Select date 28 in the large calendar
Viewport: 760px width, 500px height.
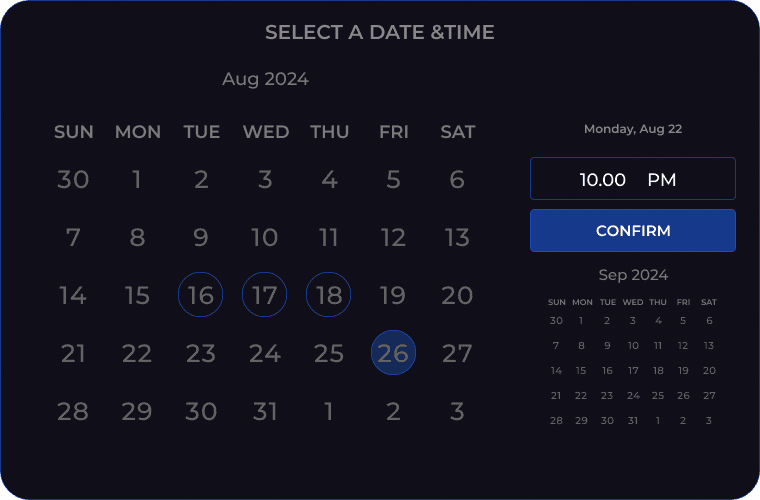tap(73, 411)
